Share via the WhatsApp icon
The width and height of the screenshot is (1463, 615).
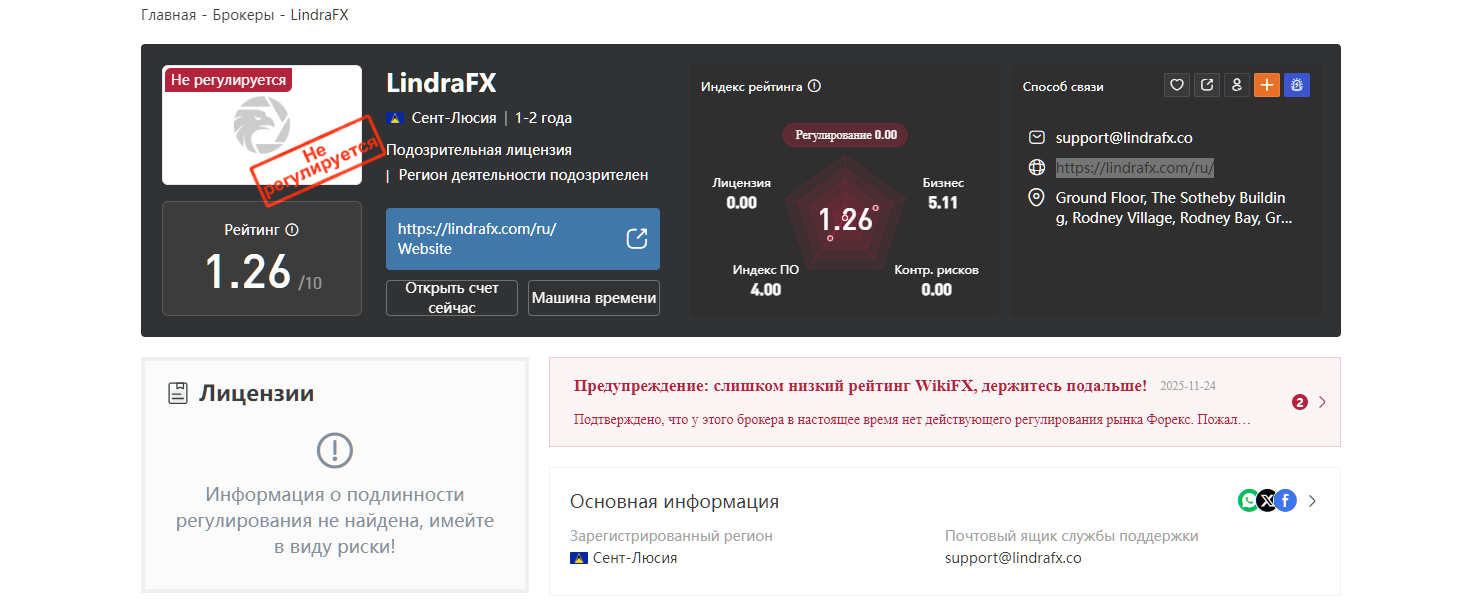tap(1248, 500)
